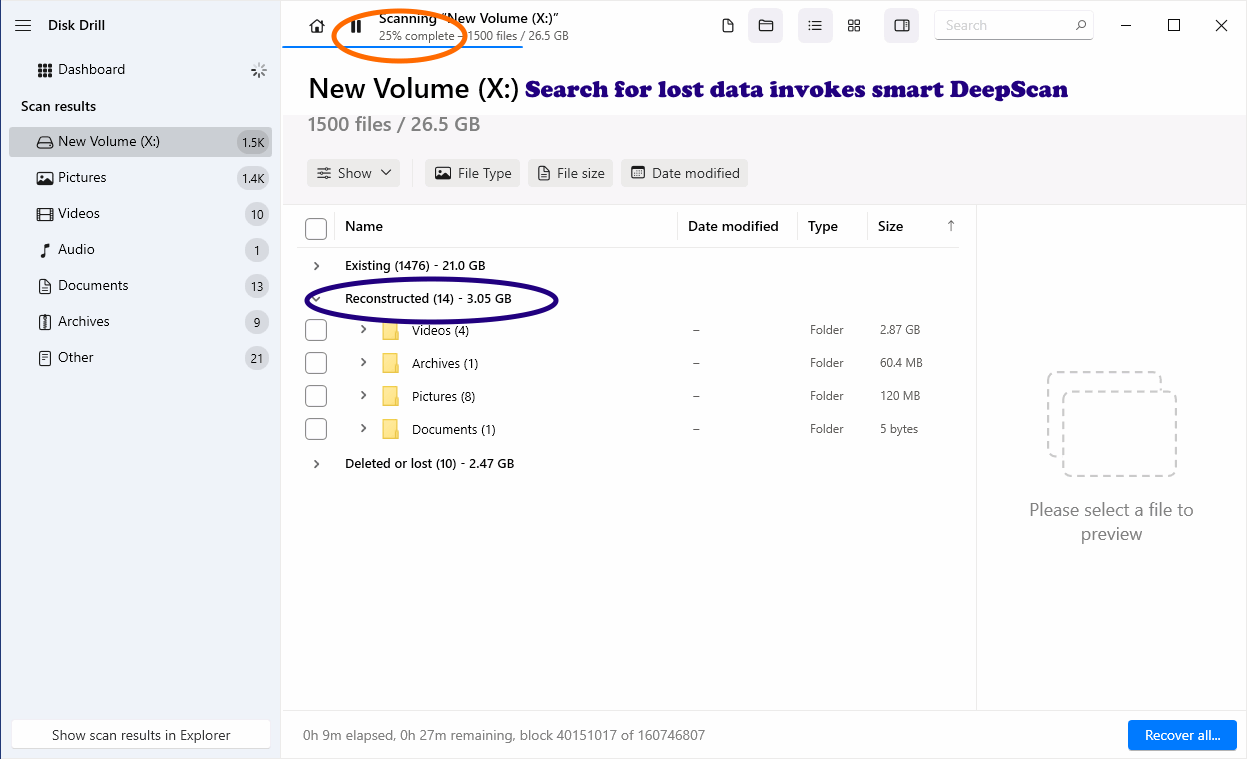Check the Archives (1) folder checkbox

316,363
